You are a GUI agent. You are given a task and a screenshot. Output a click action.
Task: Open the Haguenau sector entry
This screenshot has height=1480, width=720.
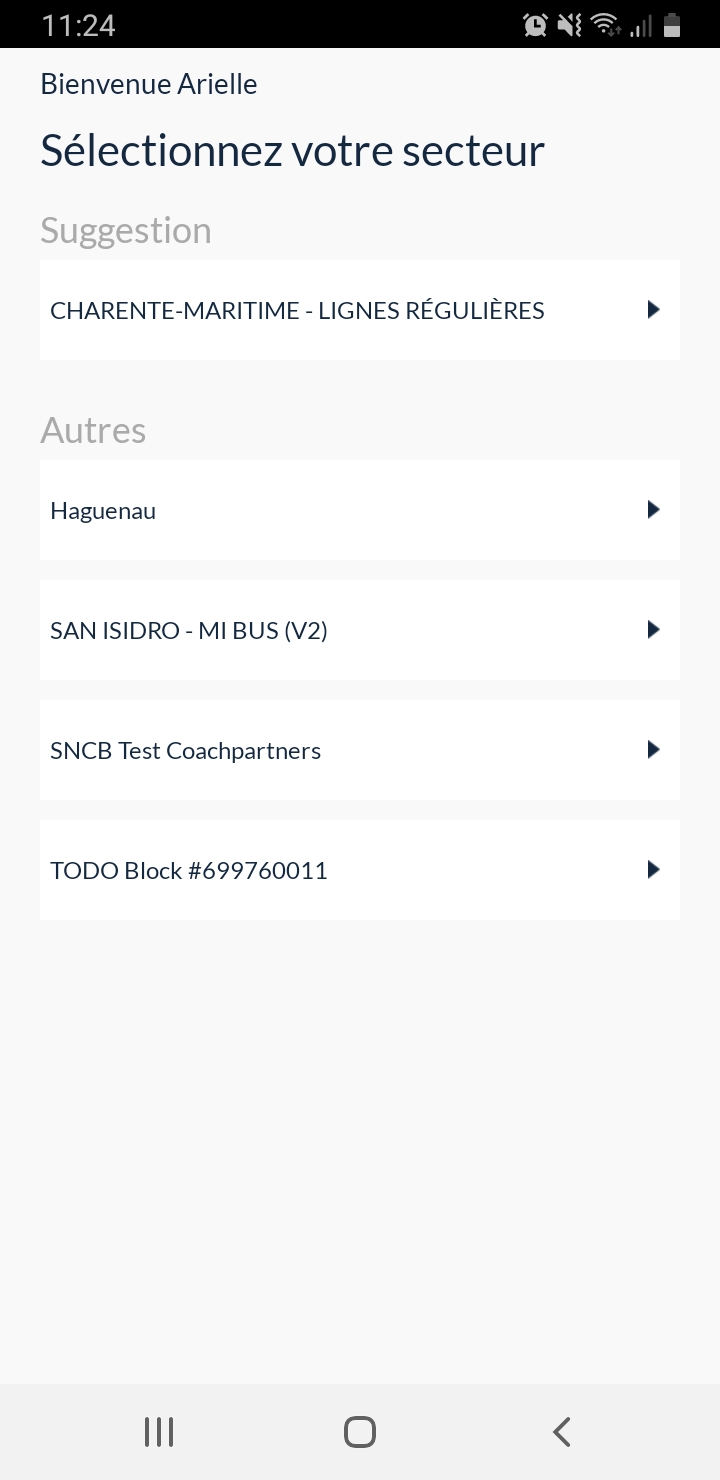360,510
